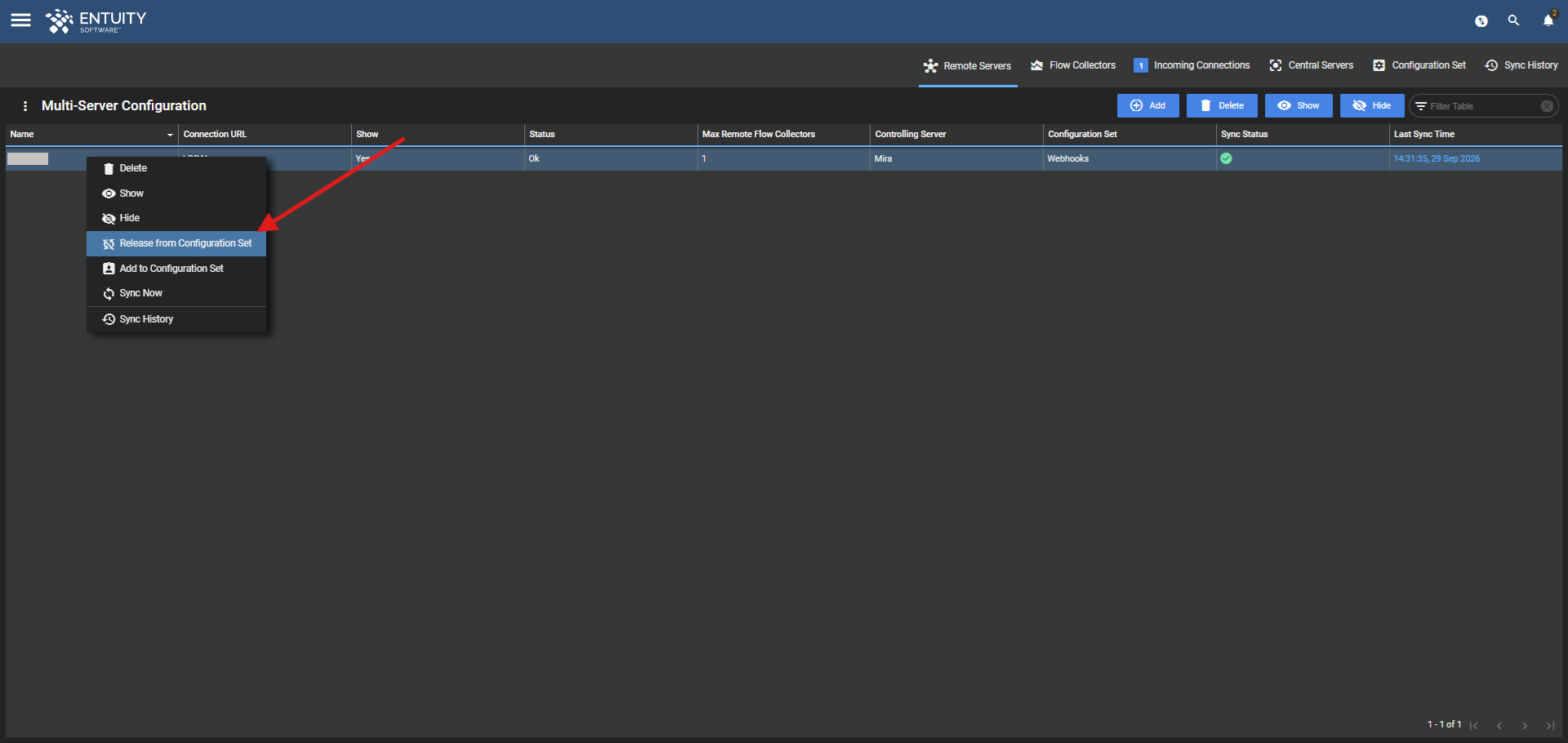Go to the last page
The height and width of the screenshot is (743, 1568).
(1550, 725)
